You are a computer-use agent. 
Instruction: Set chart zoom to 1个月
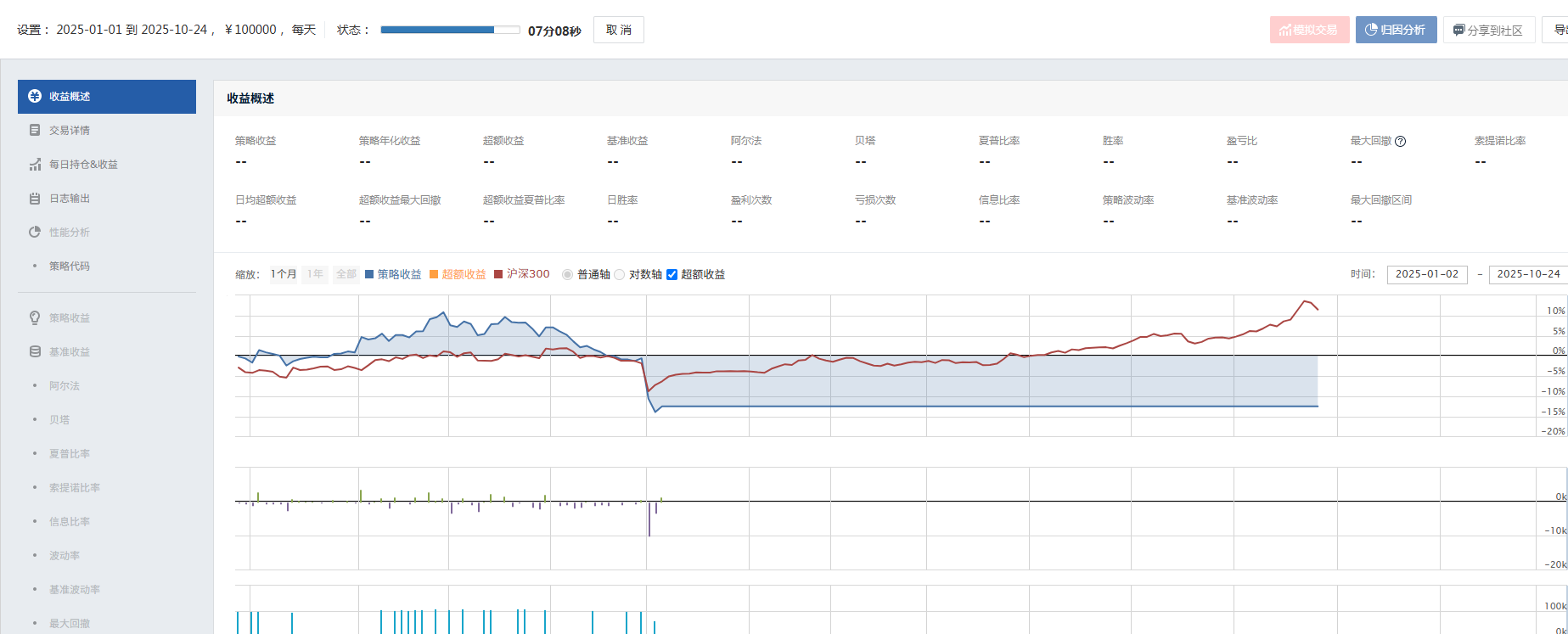pyautogui.click(x=284, y=274)
